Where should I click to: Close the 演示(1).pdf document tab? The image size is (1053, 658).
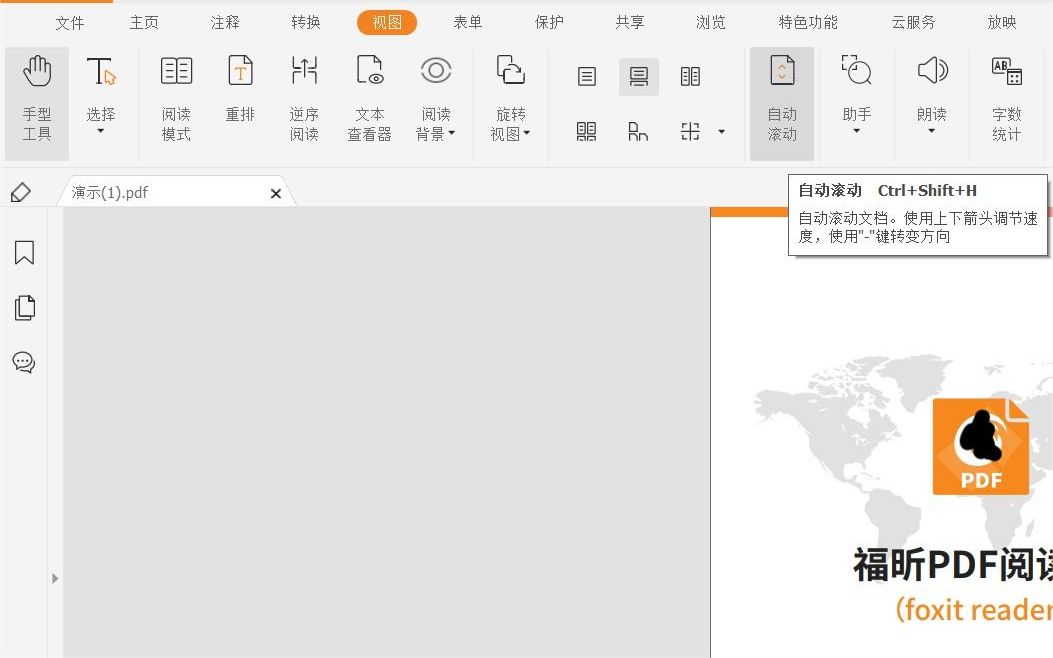[x=276, y=193]
